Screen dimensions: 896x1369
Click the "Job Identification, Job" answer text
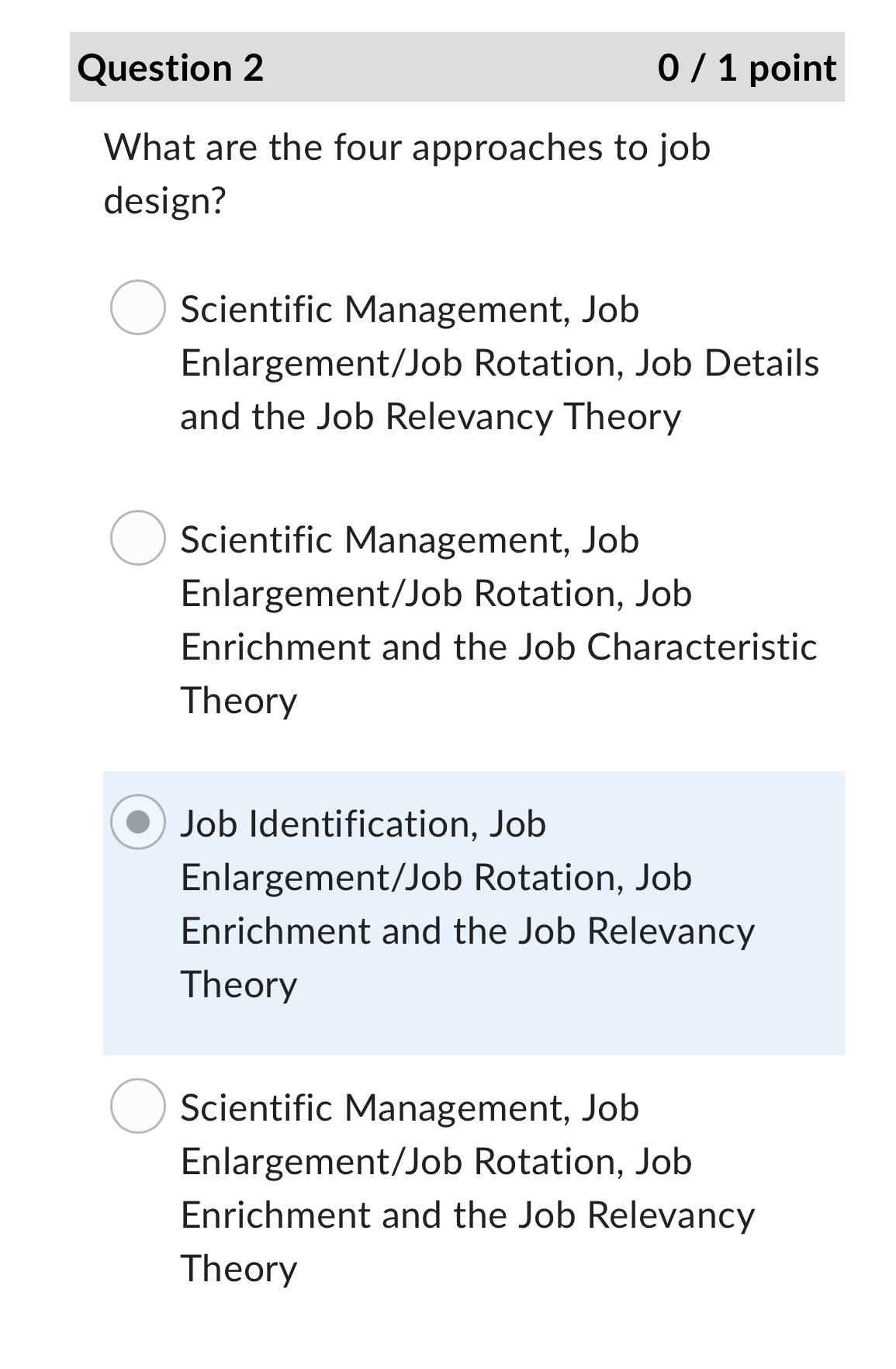click(363, 824)
